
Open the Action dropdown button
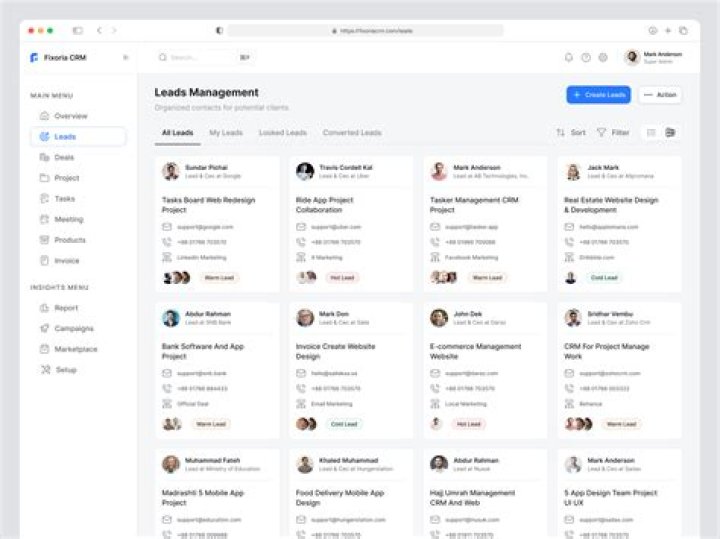pos(660,95)
